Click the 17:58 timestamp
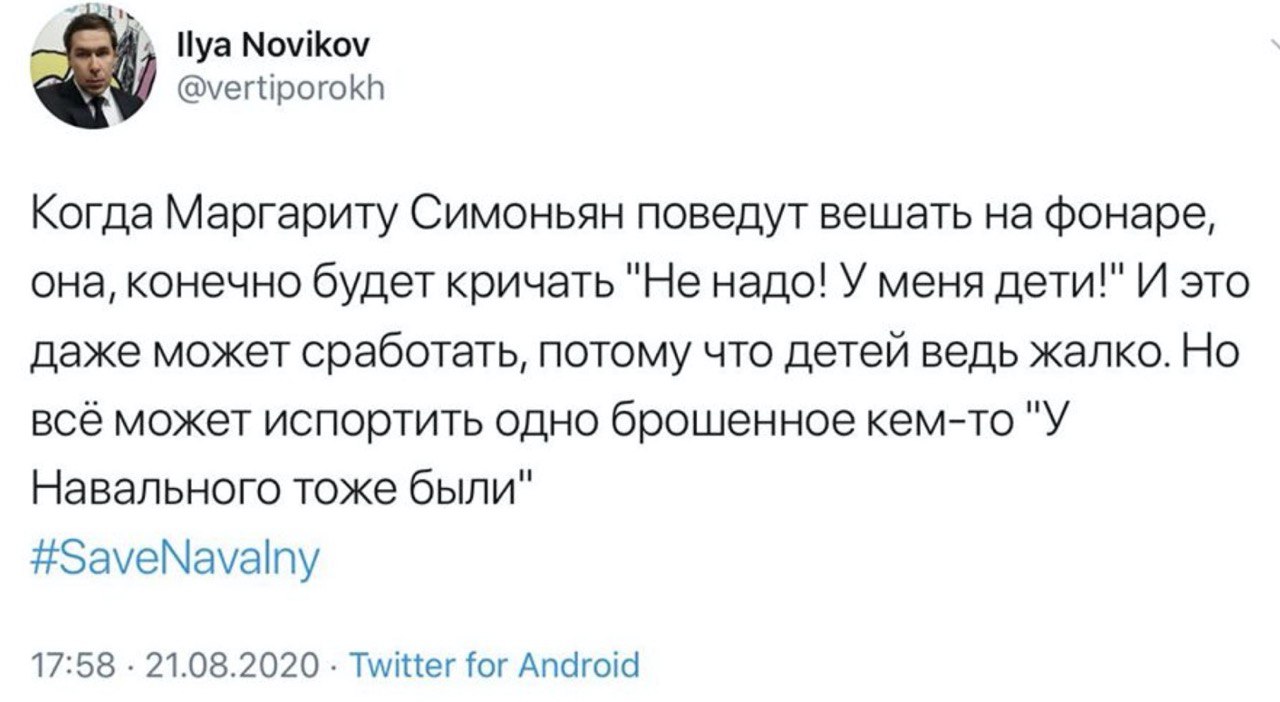 click(x=60, y=664)
